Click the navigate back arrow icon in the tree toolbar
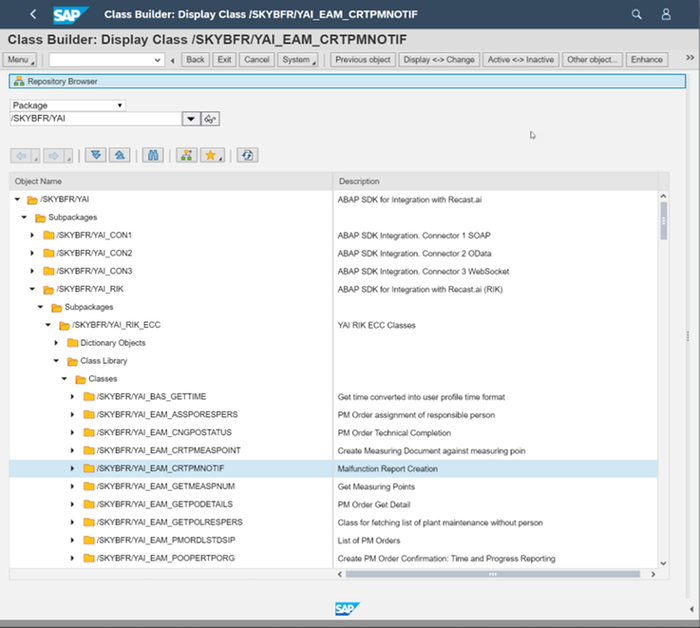This screenshot has width=700, height=628. (x=21, y=156)
